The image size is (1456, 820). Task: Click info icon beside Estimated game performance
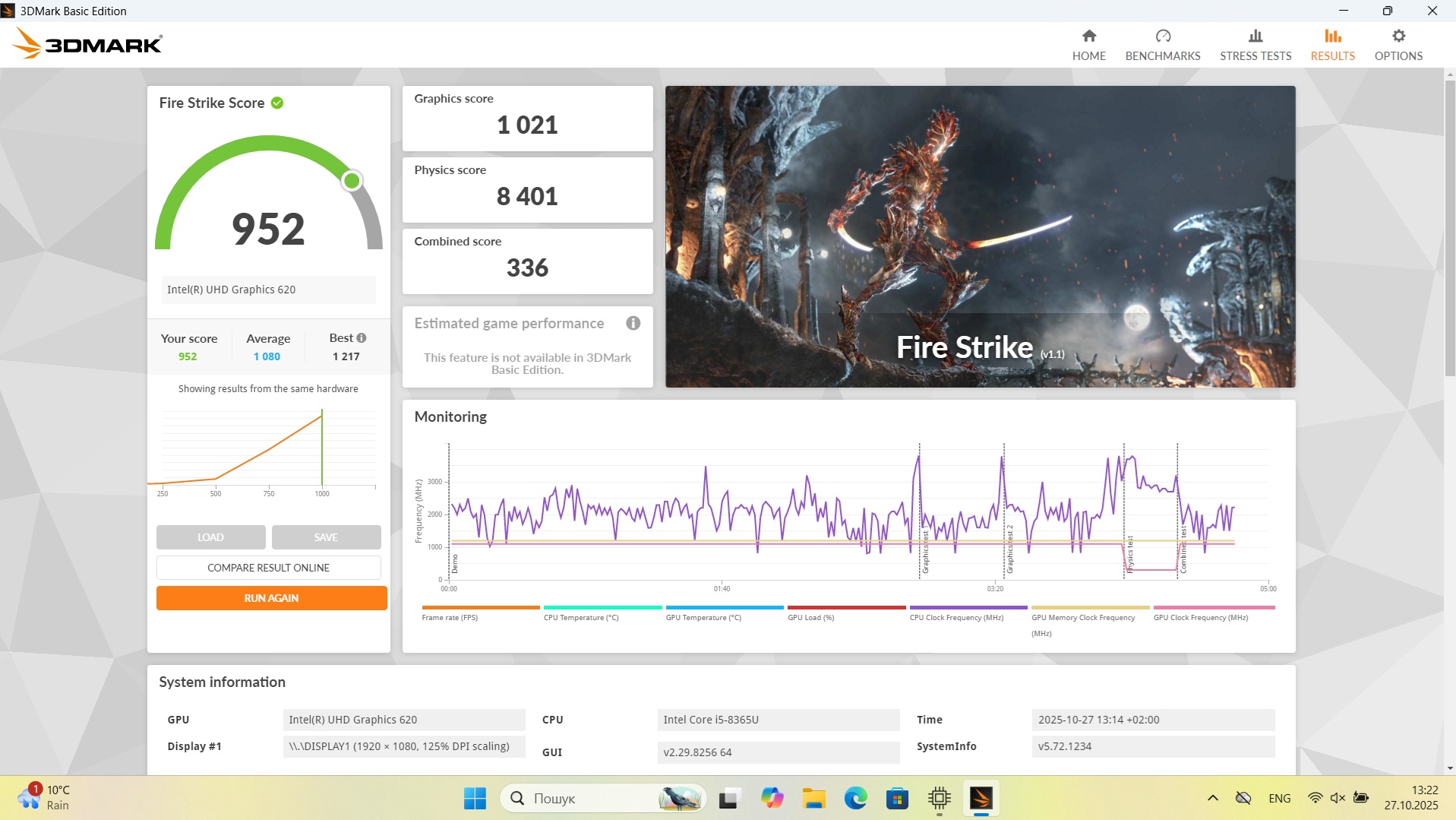(x=633, y=324)
